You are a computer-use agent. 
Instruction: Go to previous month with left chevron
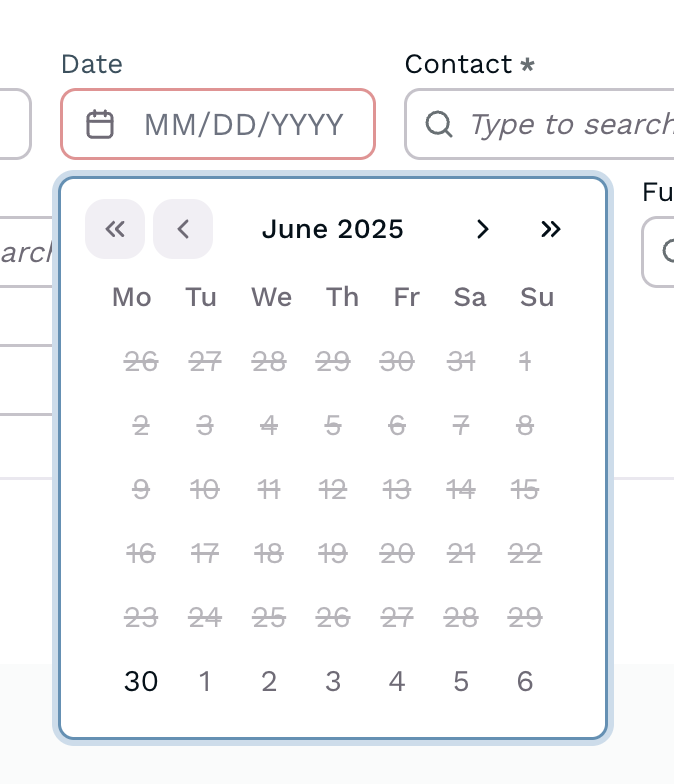coord(183,229)
